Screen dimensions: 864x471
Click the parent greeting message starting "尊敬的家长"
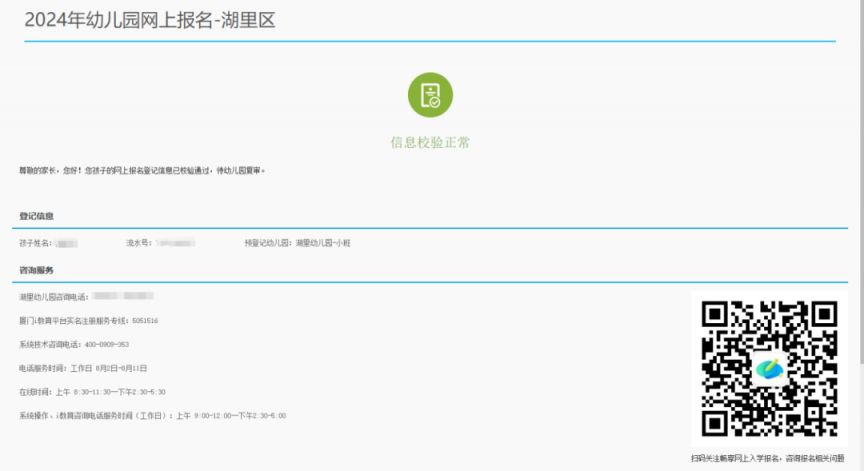click(142, 171)
